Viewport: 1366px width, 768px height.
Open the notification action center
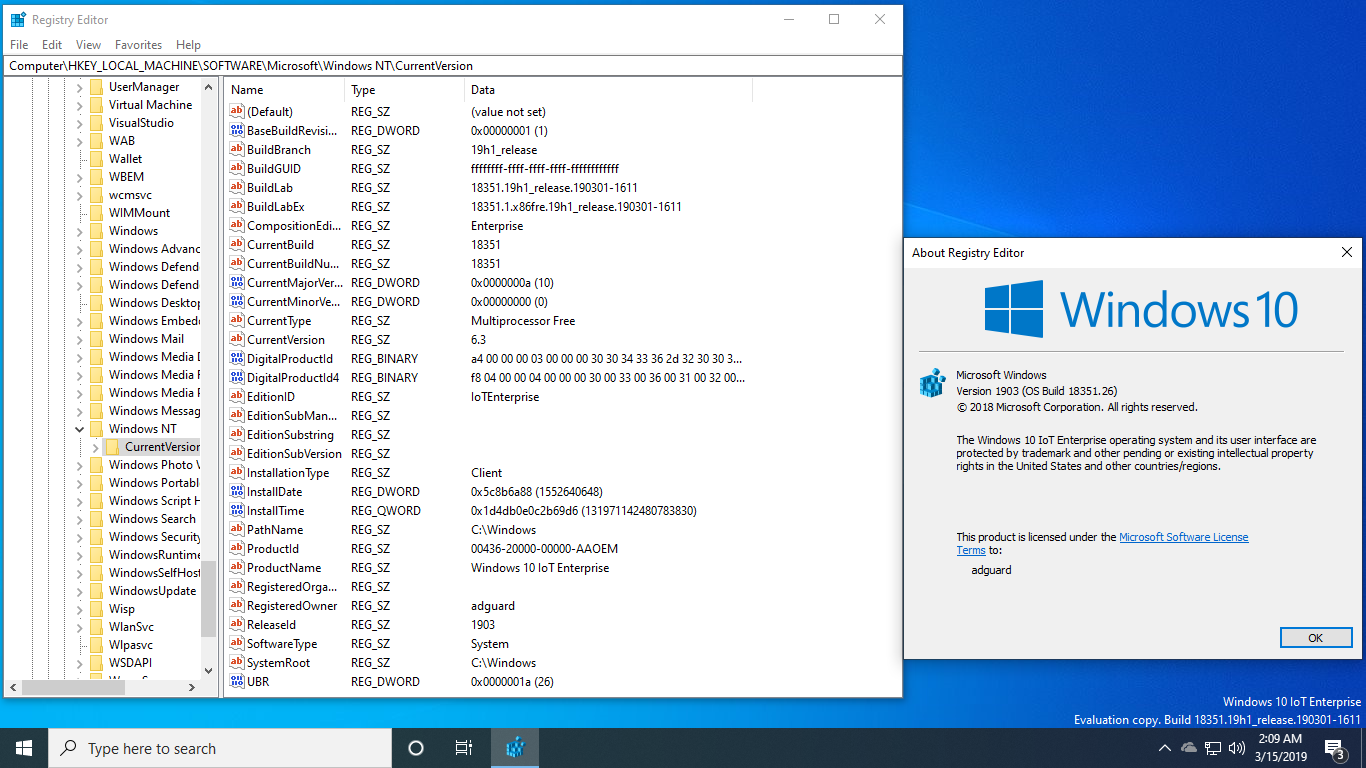1334,748
